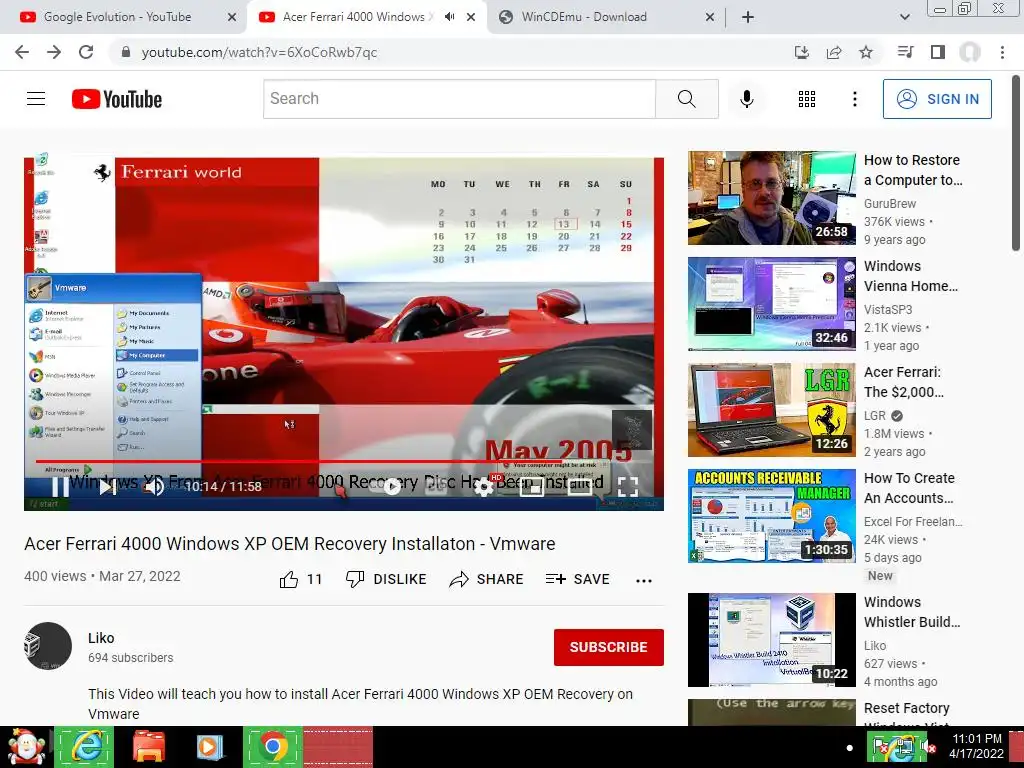This screenshot has width=1024, height=768.
Task: Open the taskbar clock showing 11:01 PM
Action: [976, 746]
